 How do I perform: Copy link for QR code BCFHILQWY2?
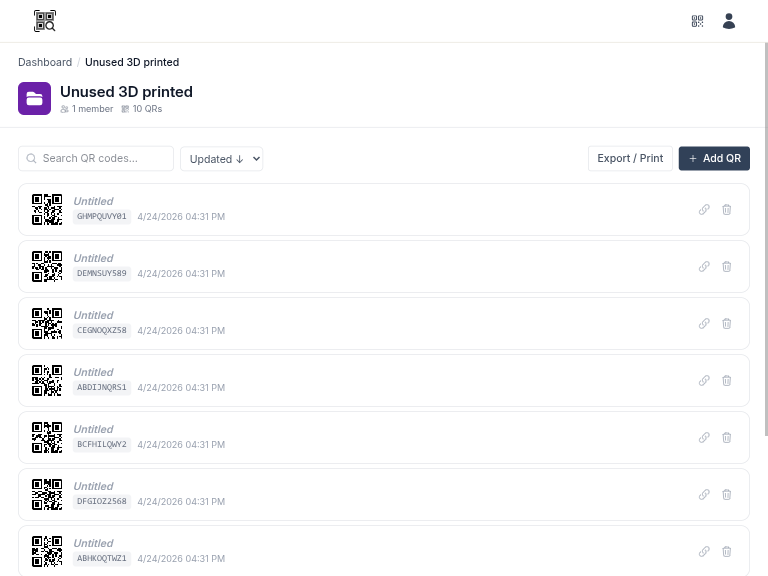704,438
